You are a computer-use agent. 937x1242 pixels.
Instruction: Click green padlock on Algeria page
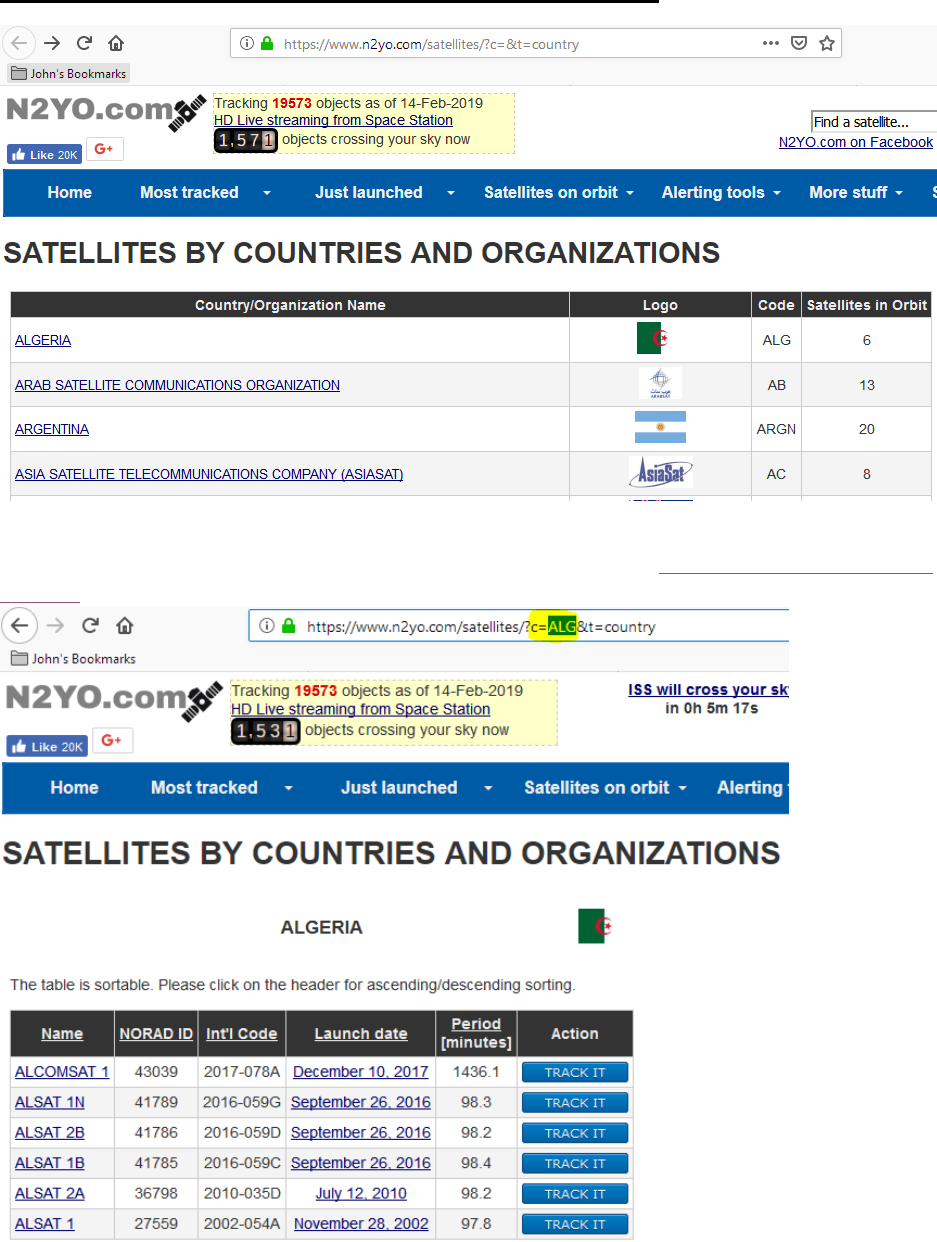(289, 626)
